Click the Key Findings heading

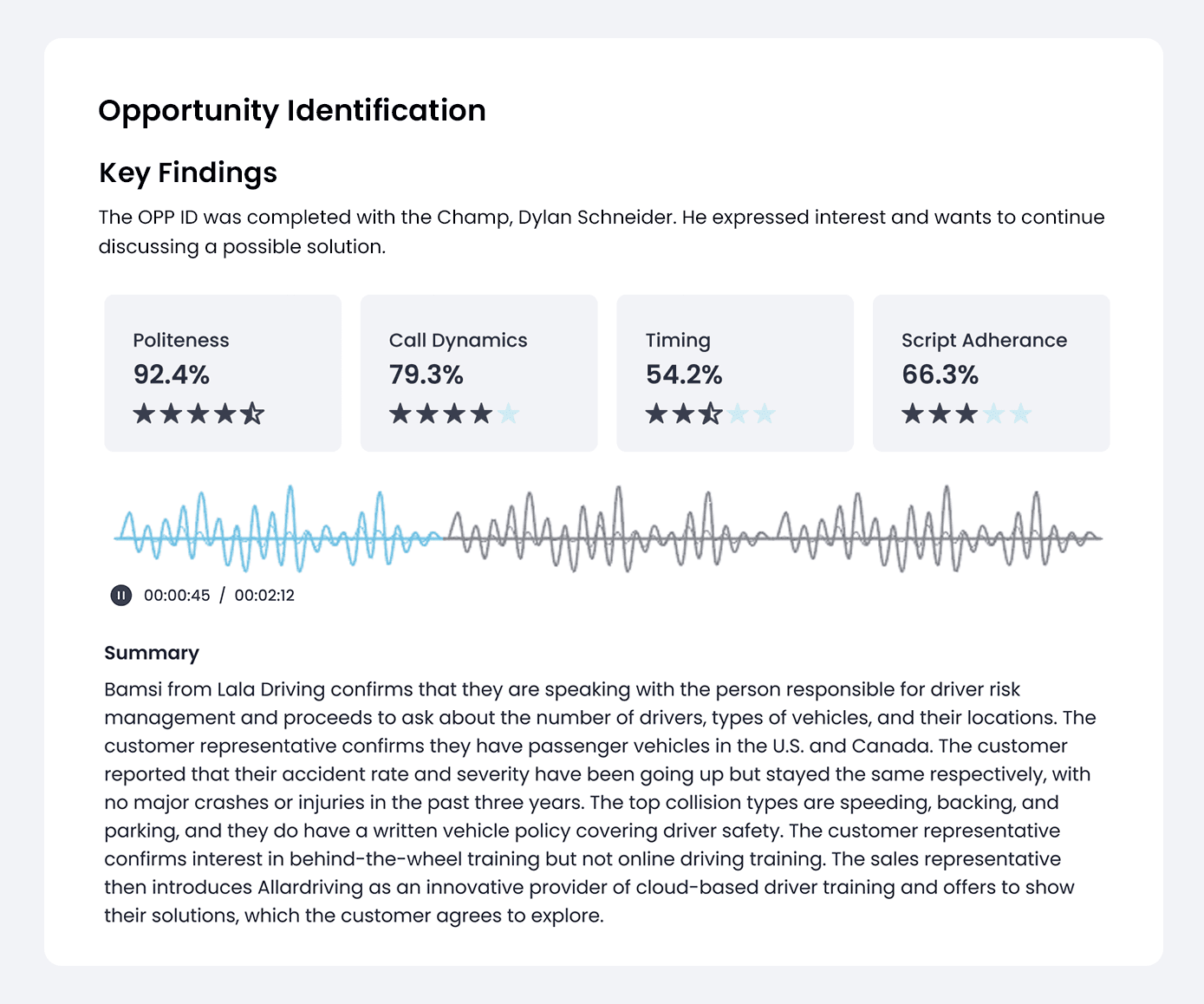188,173
